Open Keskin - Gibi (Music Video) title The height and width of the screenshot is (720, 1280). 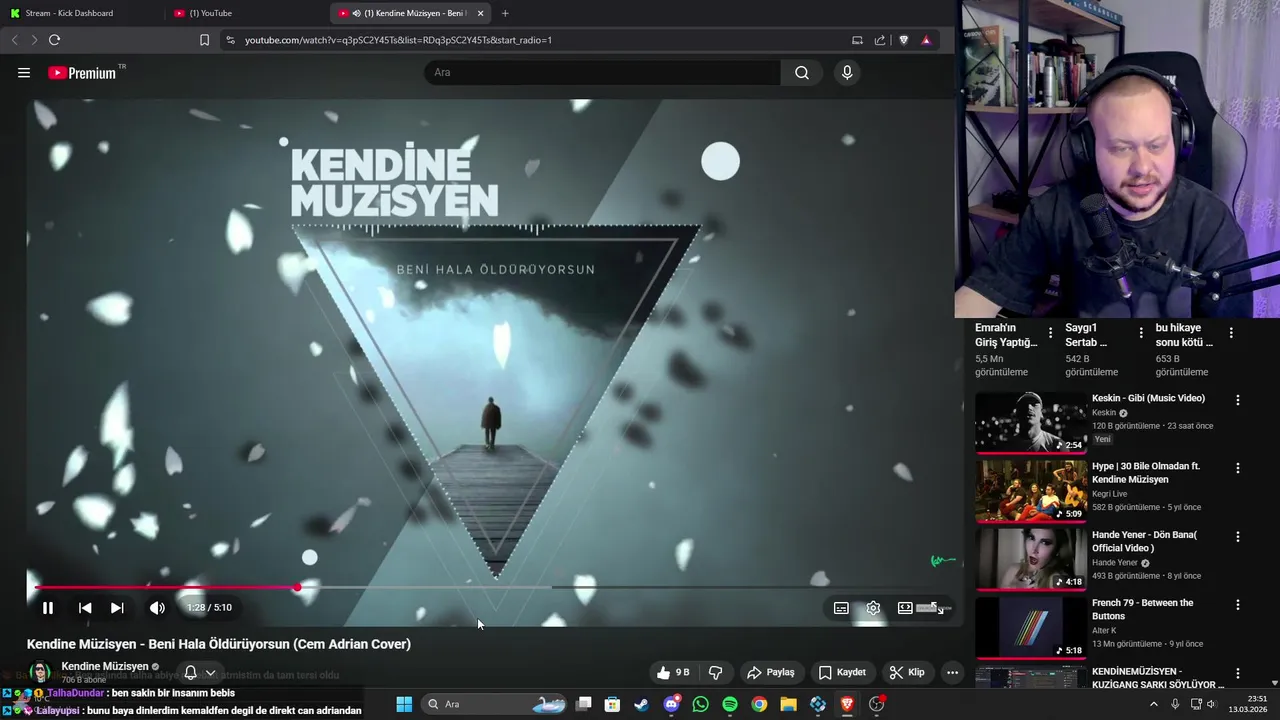click(1148, 398)
